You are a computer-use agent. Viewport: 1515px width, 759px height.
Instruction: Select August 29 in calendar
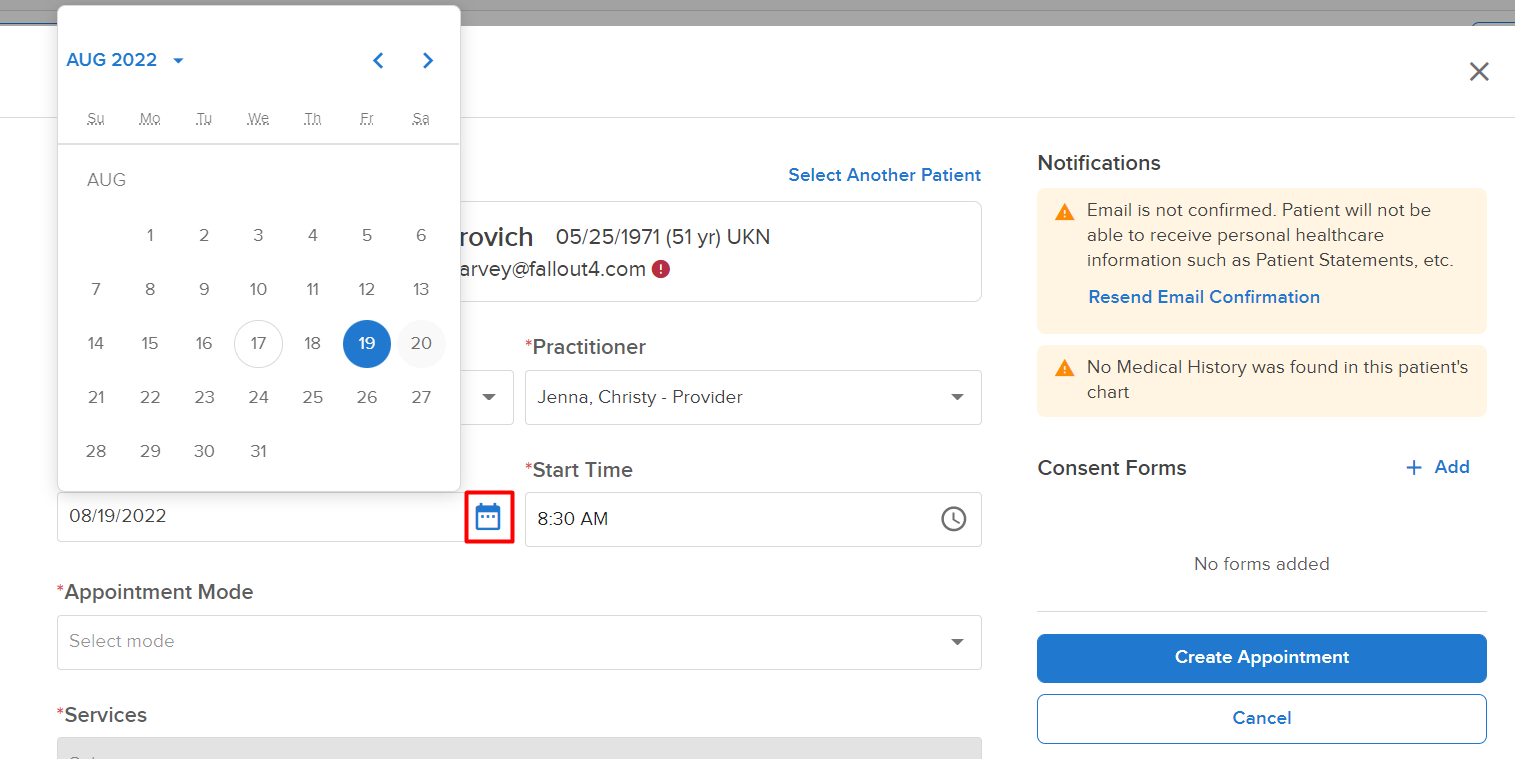150,452
